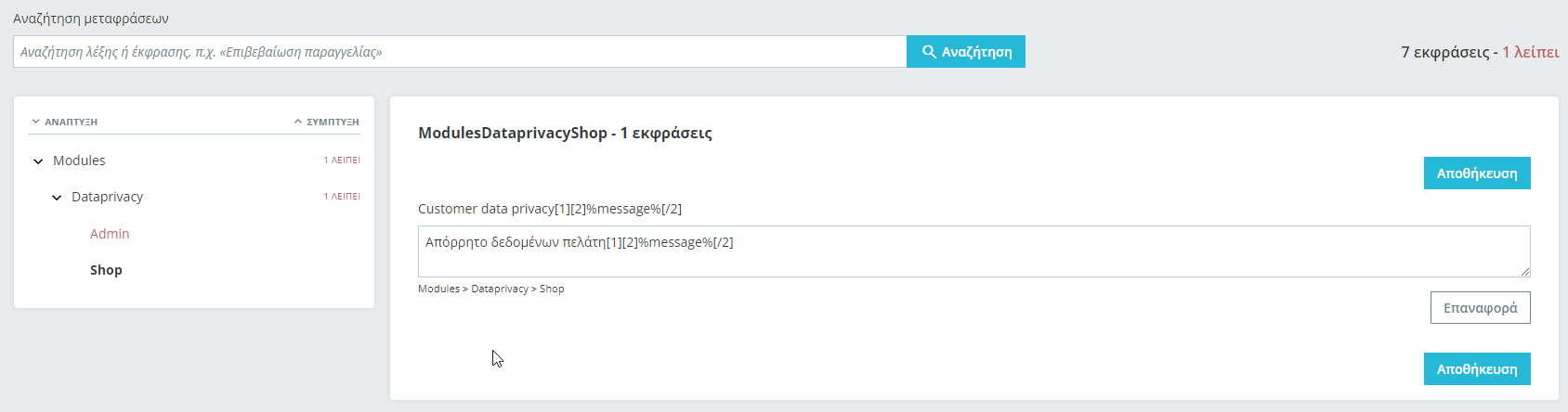This screenshot has width=1568, height=412.
Task: Click the red "1 λείπει" counter link
Action: [1530, 52]
